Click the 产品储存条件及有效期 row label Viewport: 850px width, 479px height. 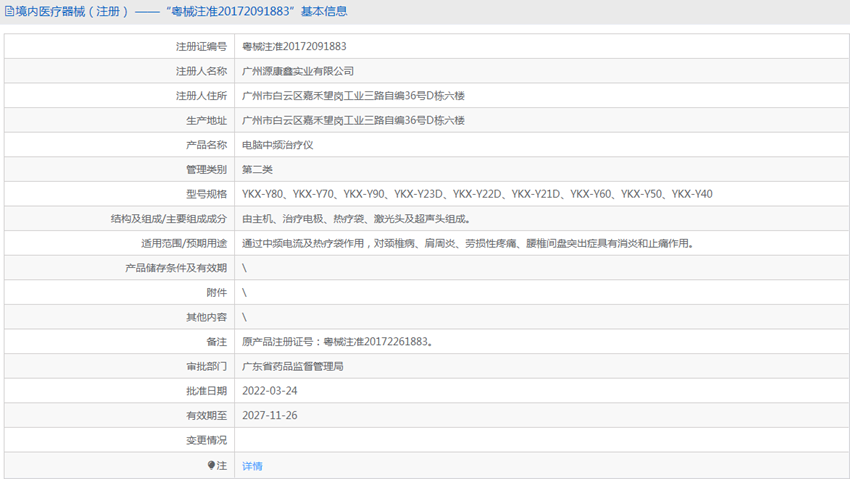176,268
